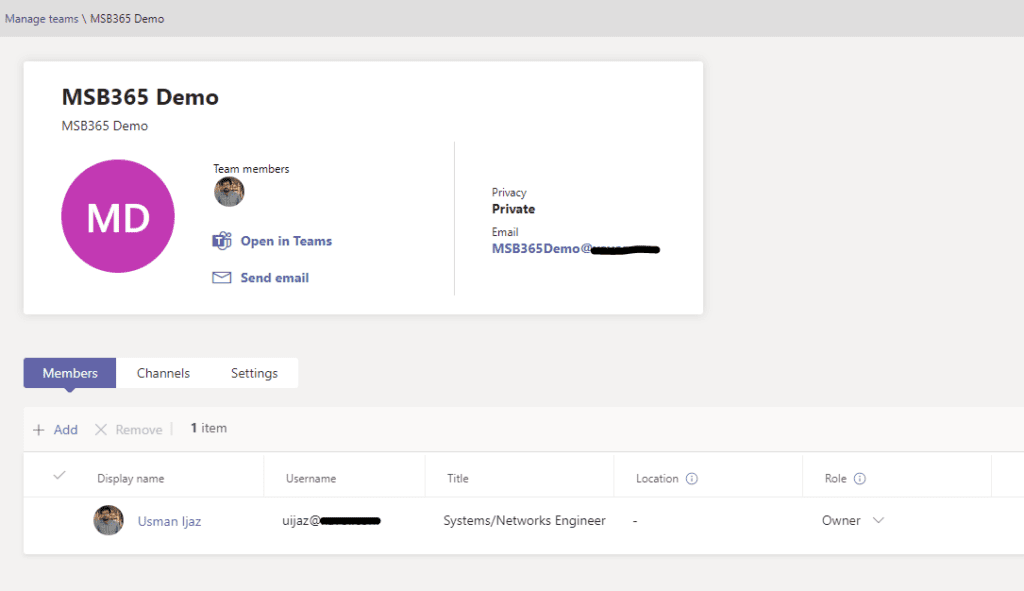The image size is (1024, 591).
Task: Click the envelope icon beside Send email
Action: point(221,278)
